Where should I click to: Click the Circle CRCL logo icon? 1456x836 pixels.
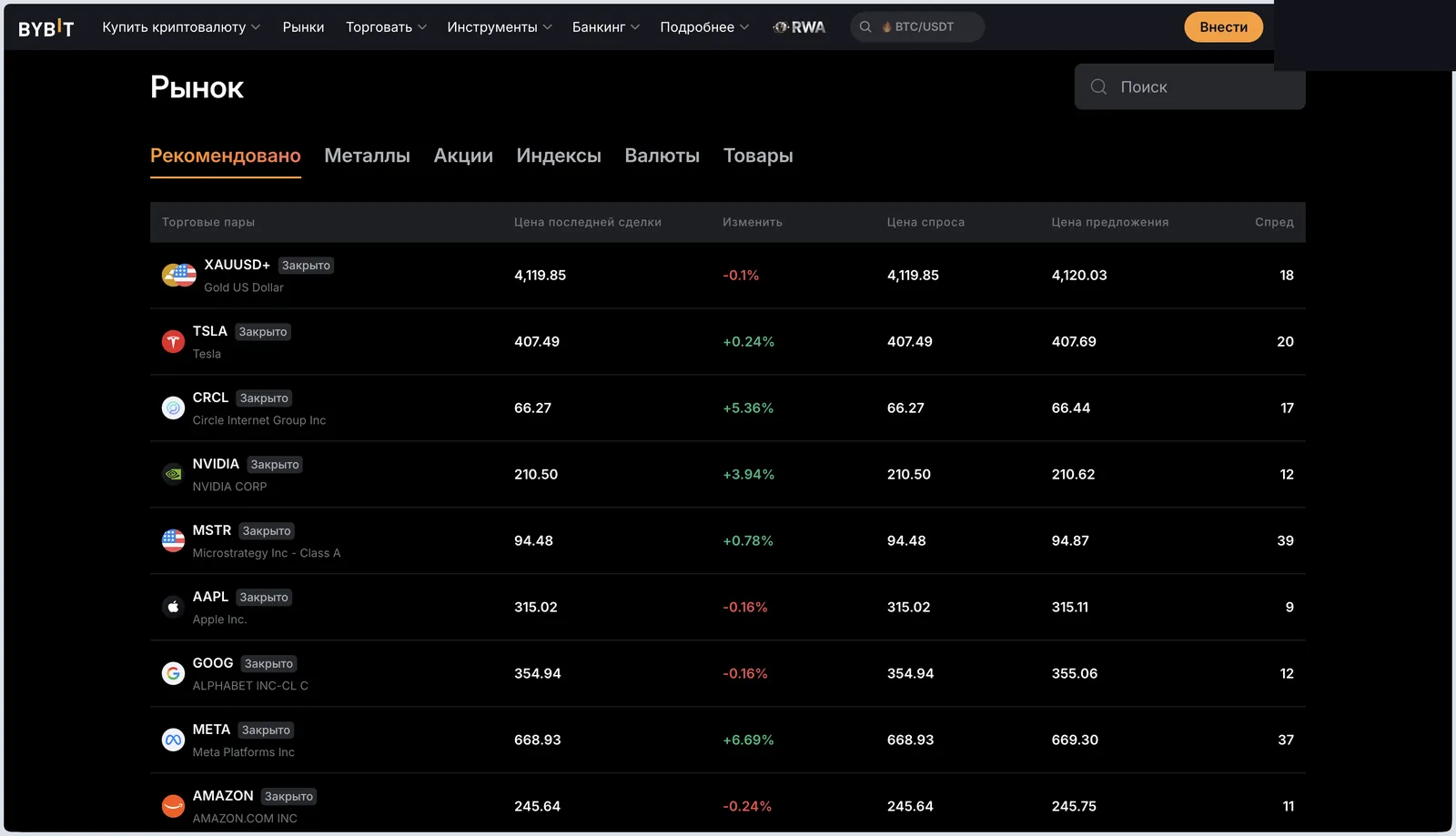click(173, 408)
